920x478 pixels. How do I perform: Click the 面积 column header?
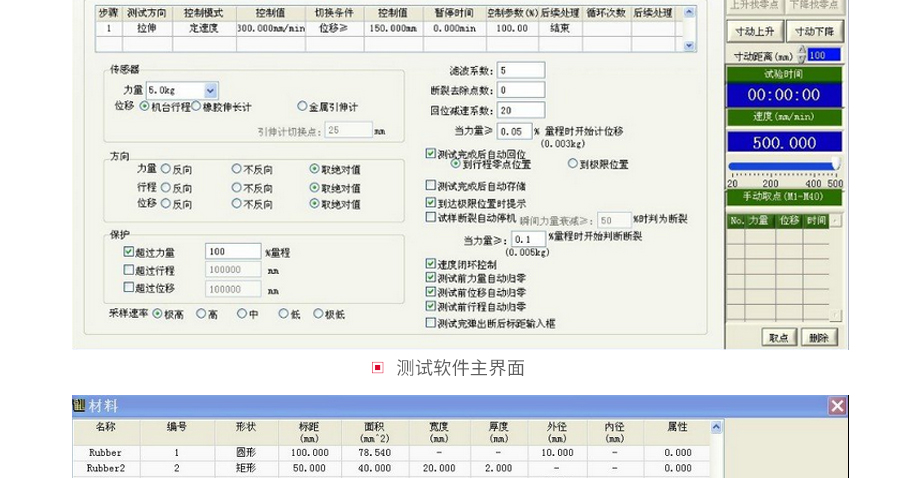point(375,432)
